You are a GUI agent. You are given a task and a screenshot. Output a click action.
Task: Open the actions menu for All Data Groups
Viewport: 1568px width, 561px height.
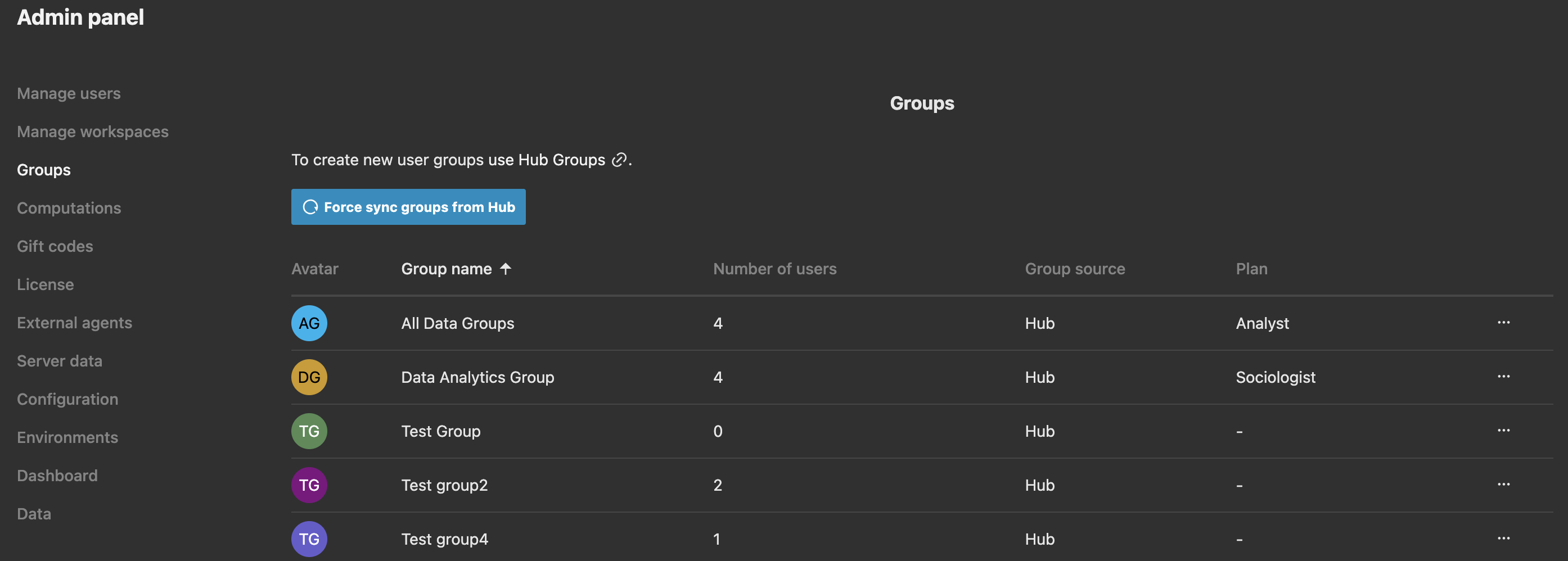point(1504,323)
